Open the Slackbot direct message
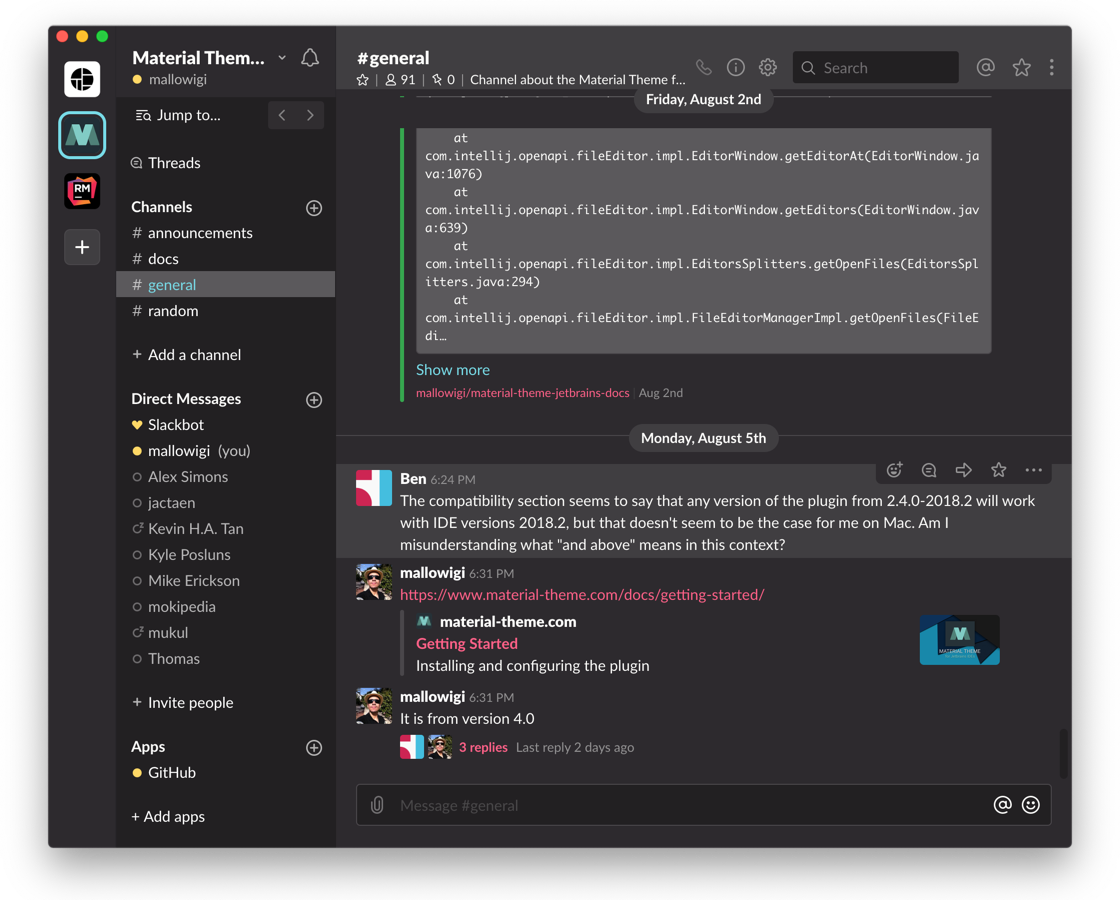This screenshot has width=1120, height=900. pyautogui.click(x=225, y=424)
